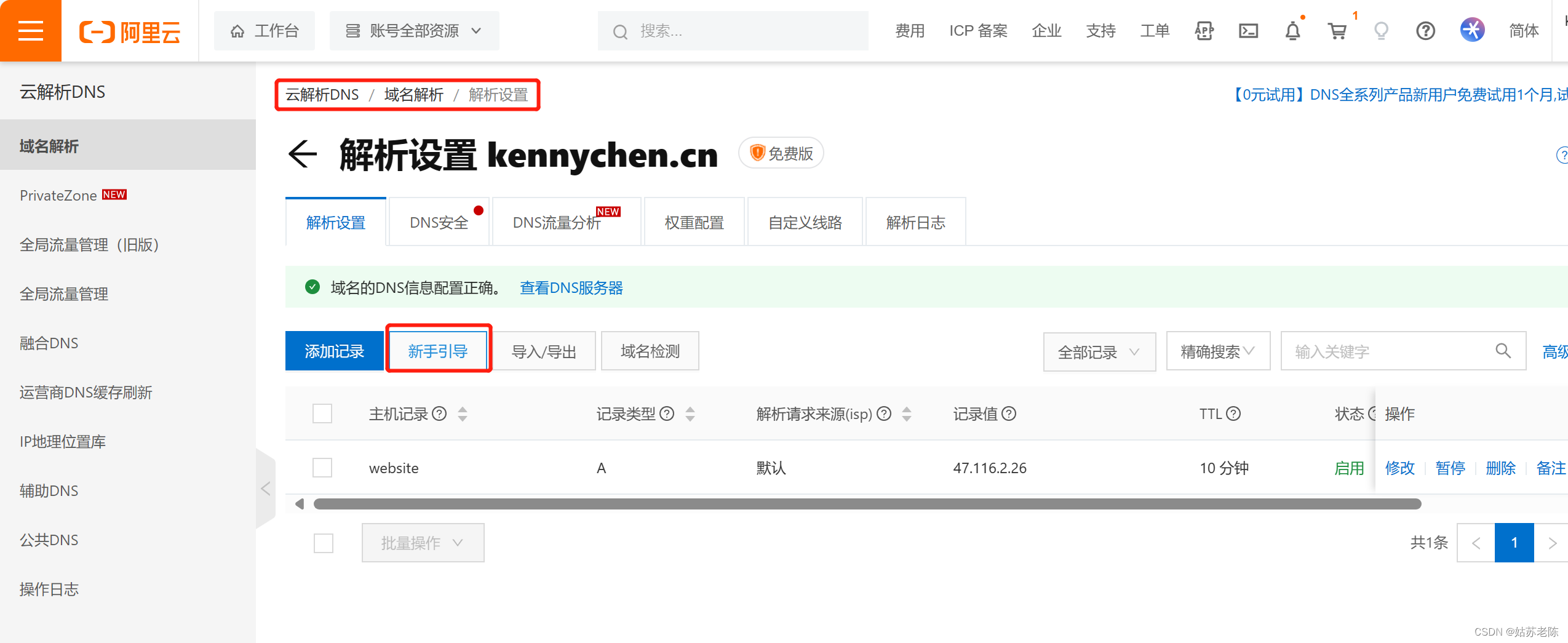
Task: Click 域名解析 breadcrumb link
Action: (x=413, y=95)
